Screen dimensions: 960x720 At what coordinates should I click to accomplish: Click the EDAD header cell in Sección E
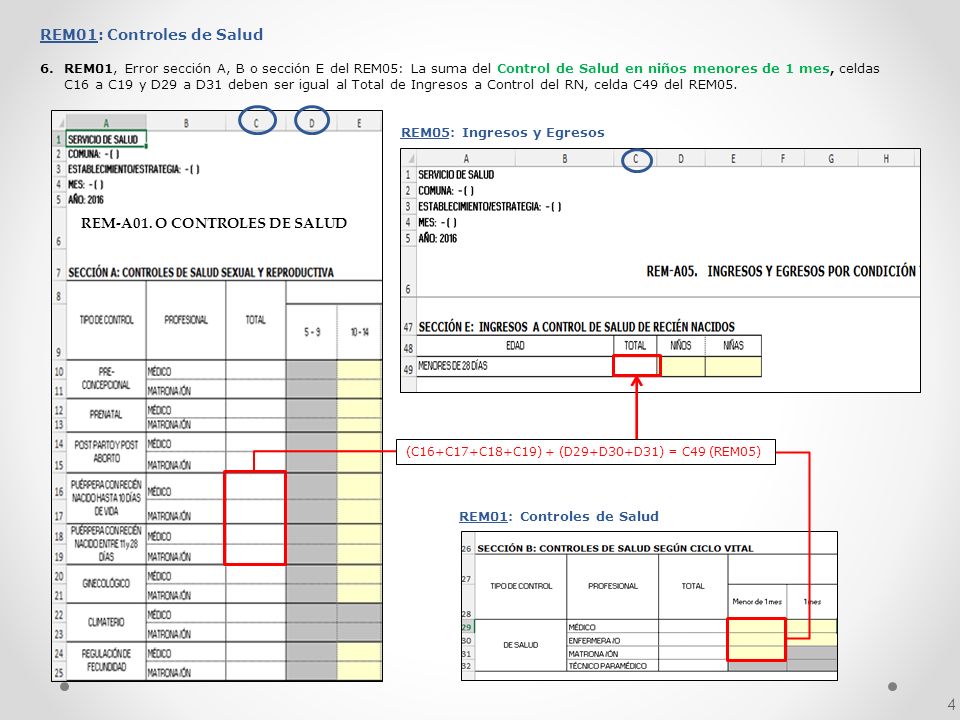point(515,346)
